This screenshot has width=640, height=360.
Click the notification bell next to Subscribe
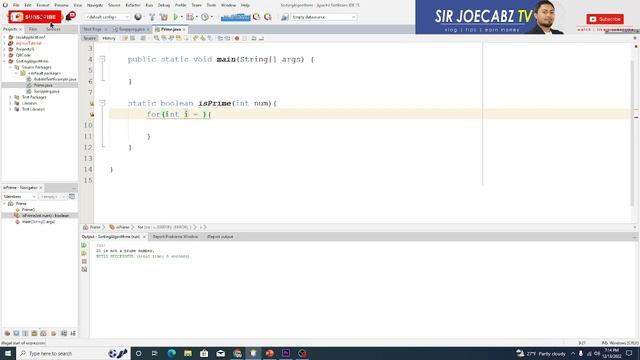pyautogui.click(x=70, y=17)
